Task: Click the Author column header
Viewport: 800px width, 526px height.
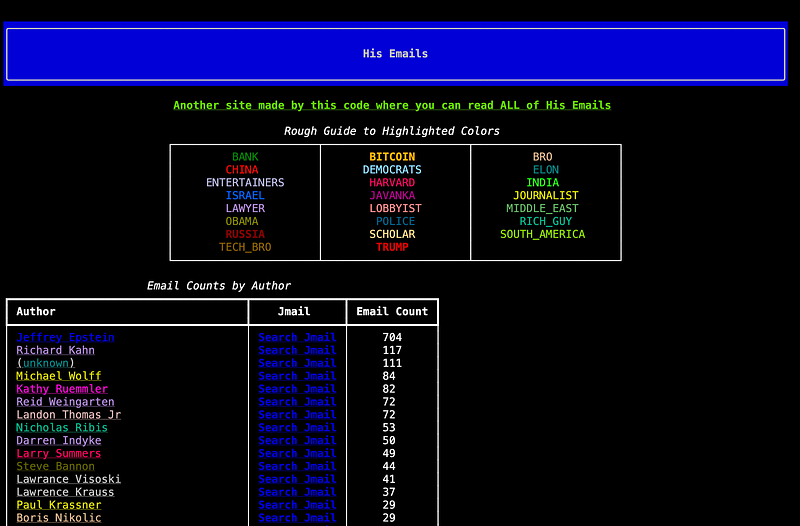Action: click(36, 311)
